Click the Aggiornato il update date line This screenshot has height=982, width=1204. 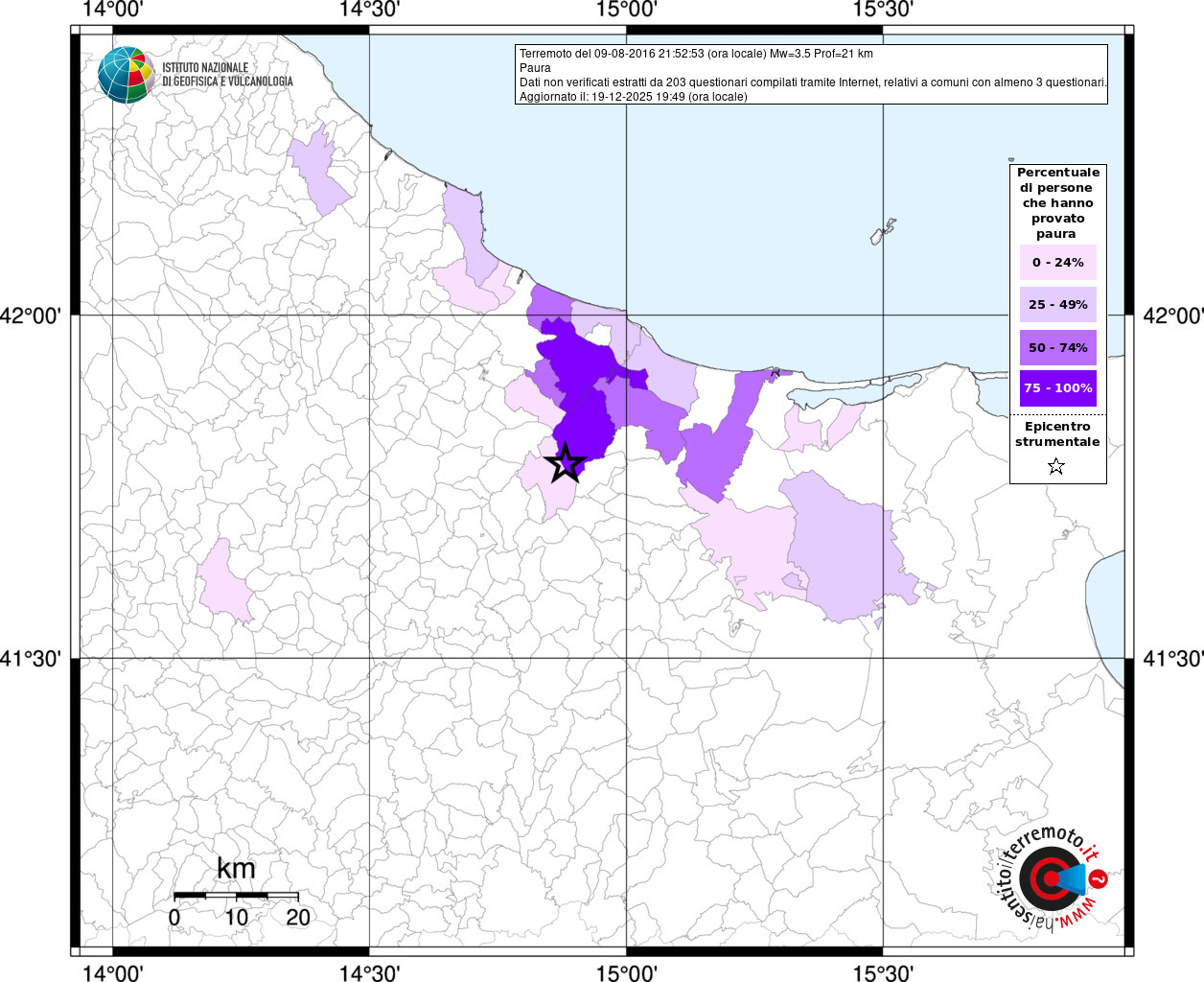633,97
